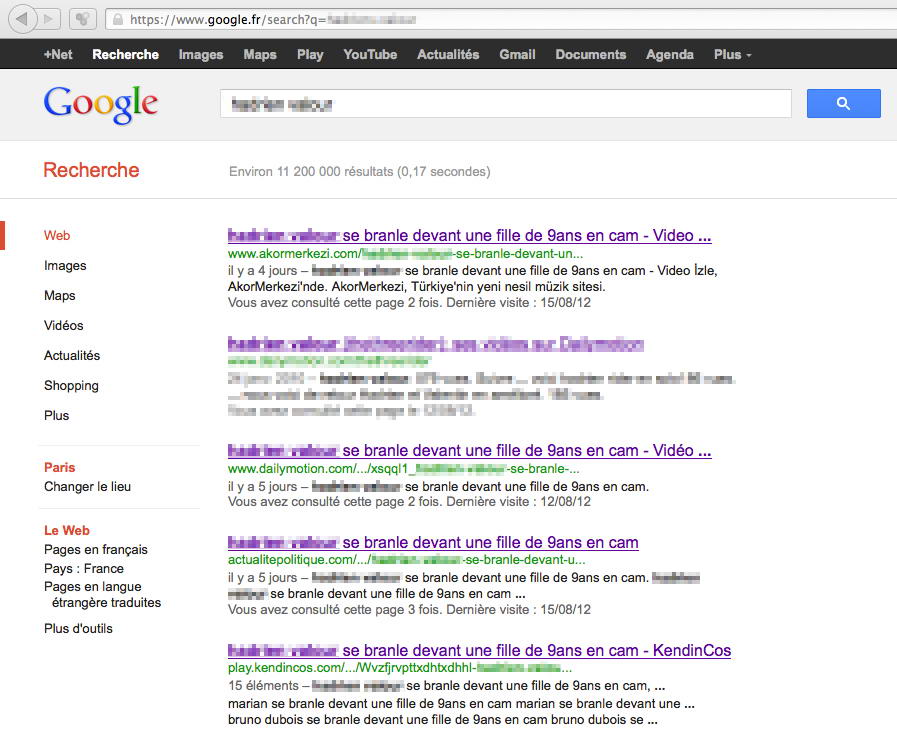This screenshot has width=897, height=739.
Task: Click the green www.akormerkezi.com URL
Action: (406, 254)
